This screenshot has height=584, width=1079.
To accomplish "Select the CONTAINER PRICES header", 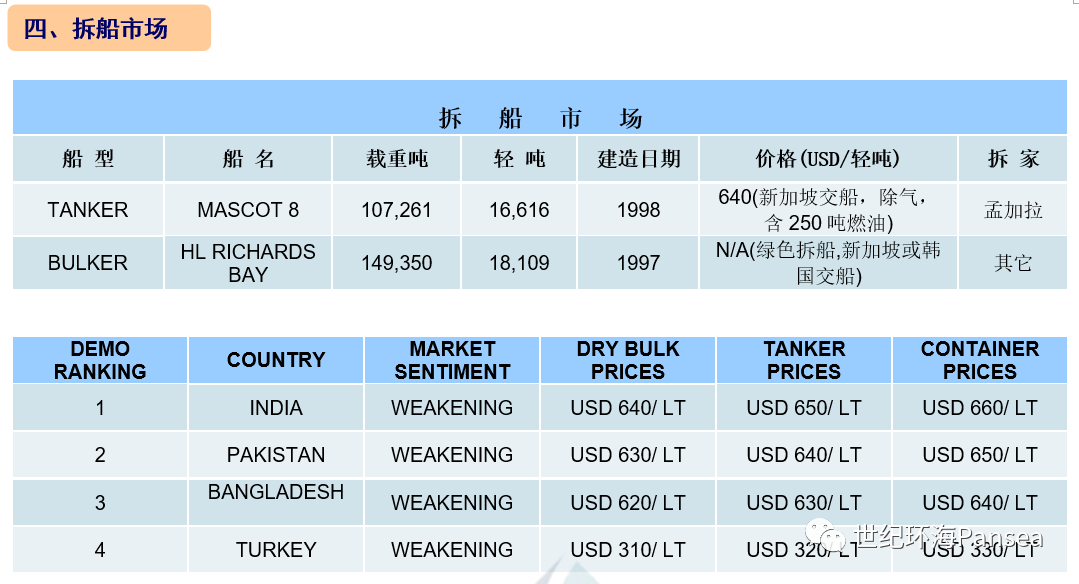I will [980, 360].
